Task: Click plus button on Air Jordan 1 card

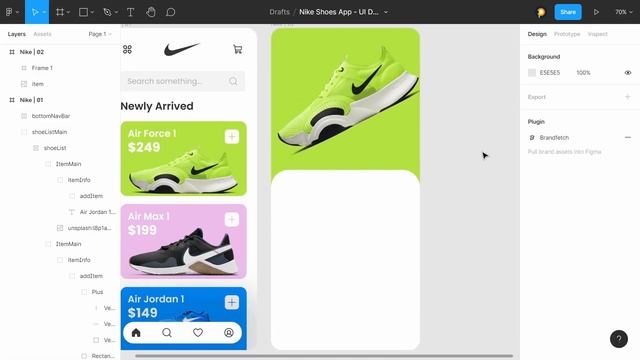Action: point(232,302)
